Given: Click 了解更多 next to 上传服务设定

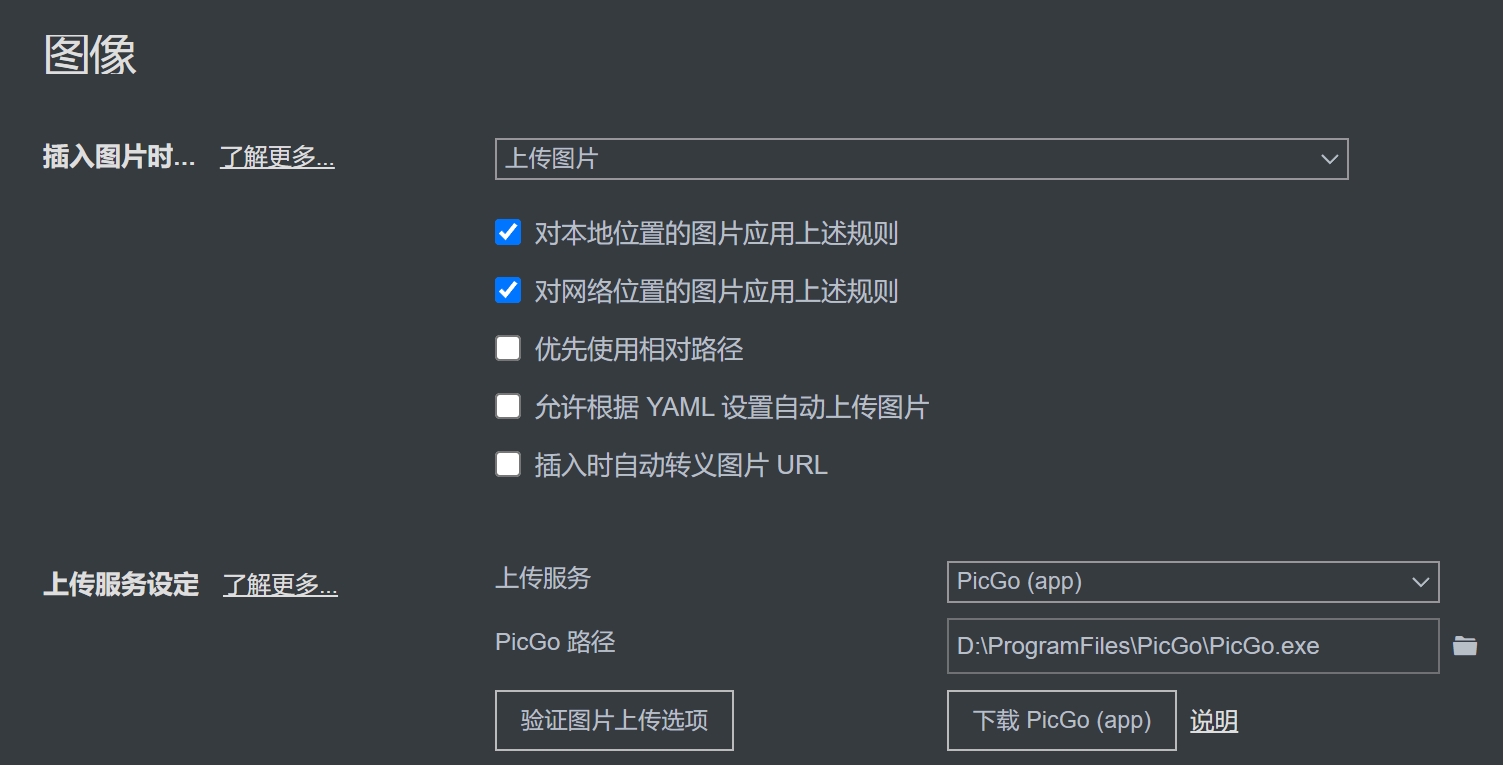Looking at the screenshot, I should pos(280,584).
